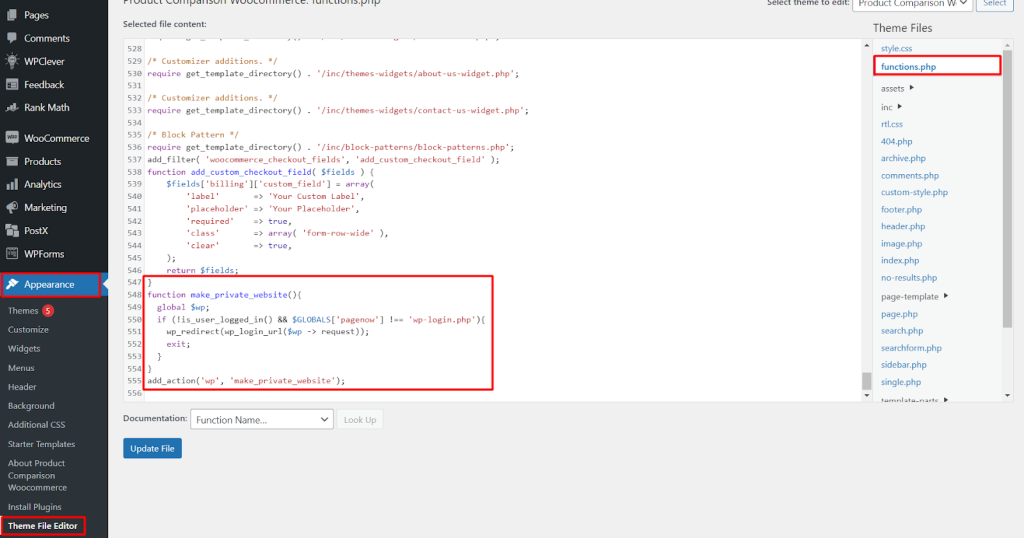Open comments.php theme file
Image resolution: width=1024 pixels, height=538 pixels.
910,175
